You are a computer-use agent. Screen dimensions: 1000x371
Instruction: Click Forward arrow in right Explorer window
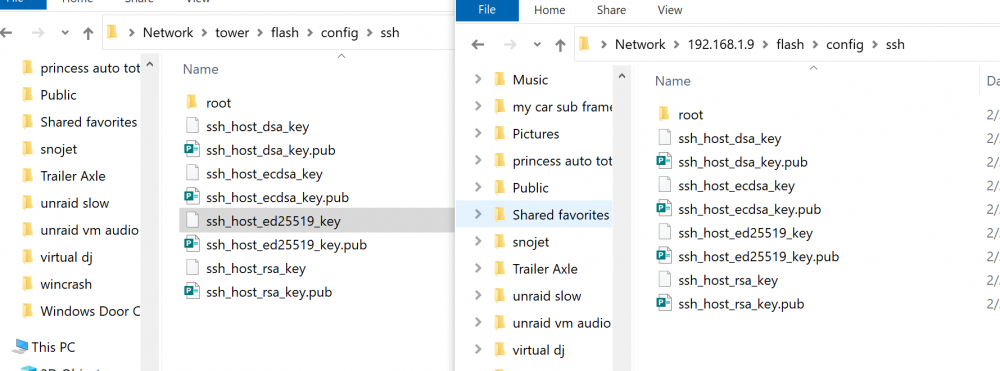pyautogui.click(x=510, y=45)
